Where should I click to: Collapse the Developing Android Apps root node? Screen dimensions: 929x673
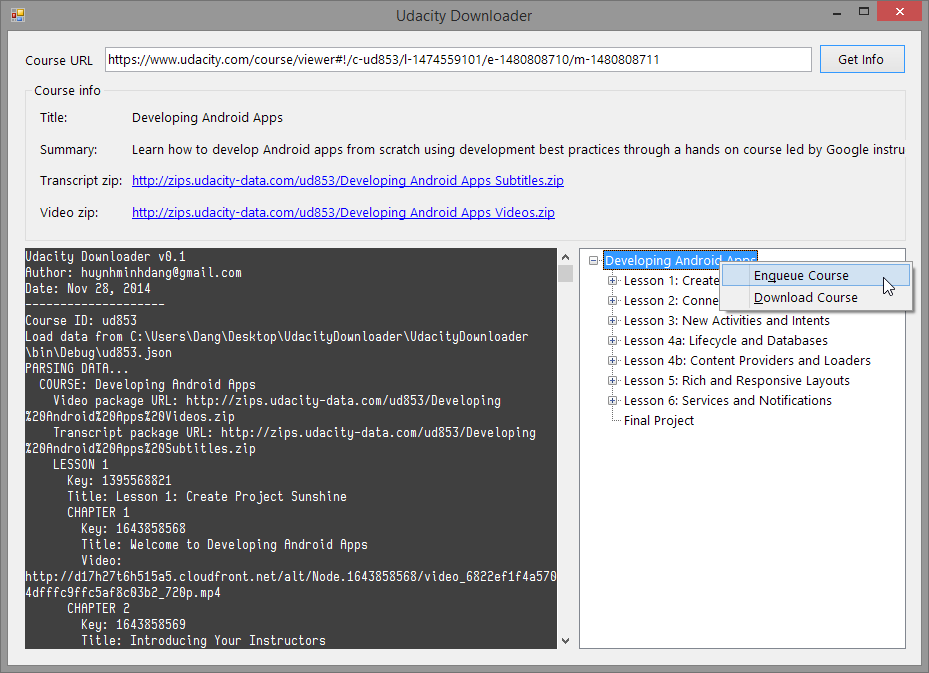(x=593, y=261)
